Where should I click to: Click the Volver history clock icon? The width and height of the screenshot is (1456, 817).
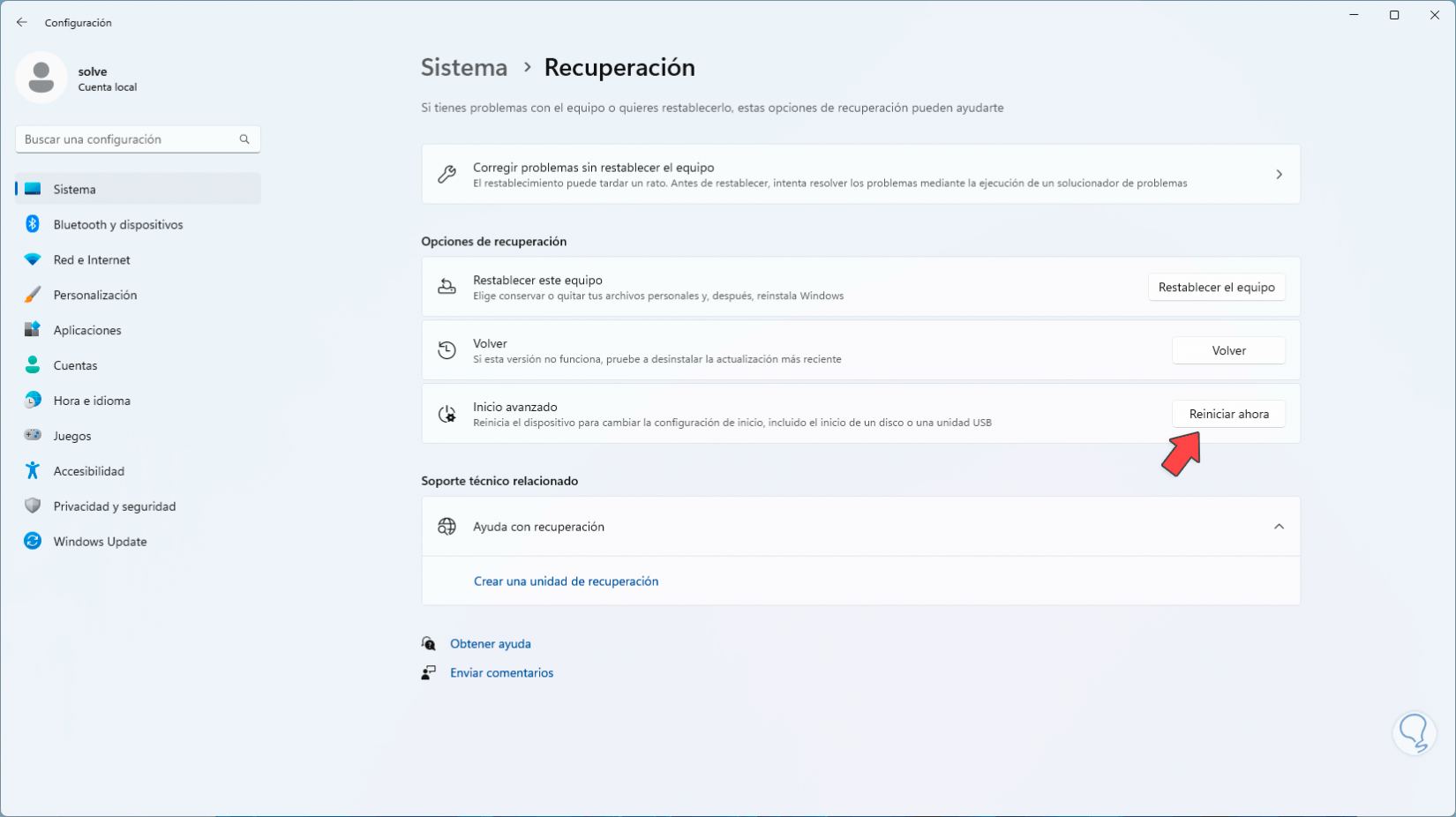447,351
